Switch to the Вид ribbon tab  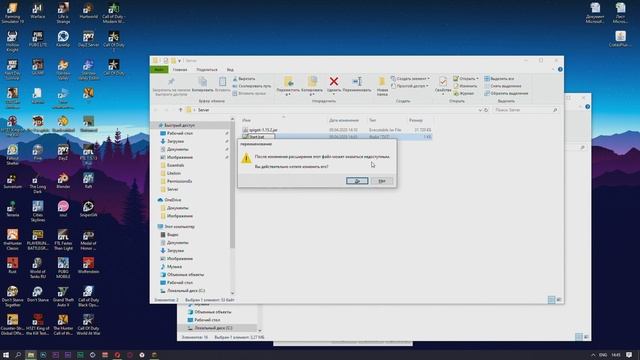click(230, 69)
